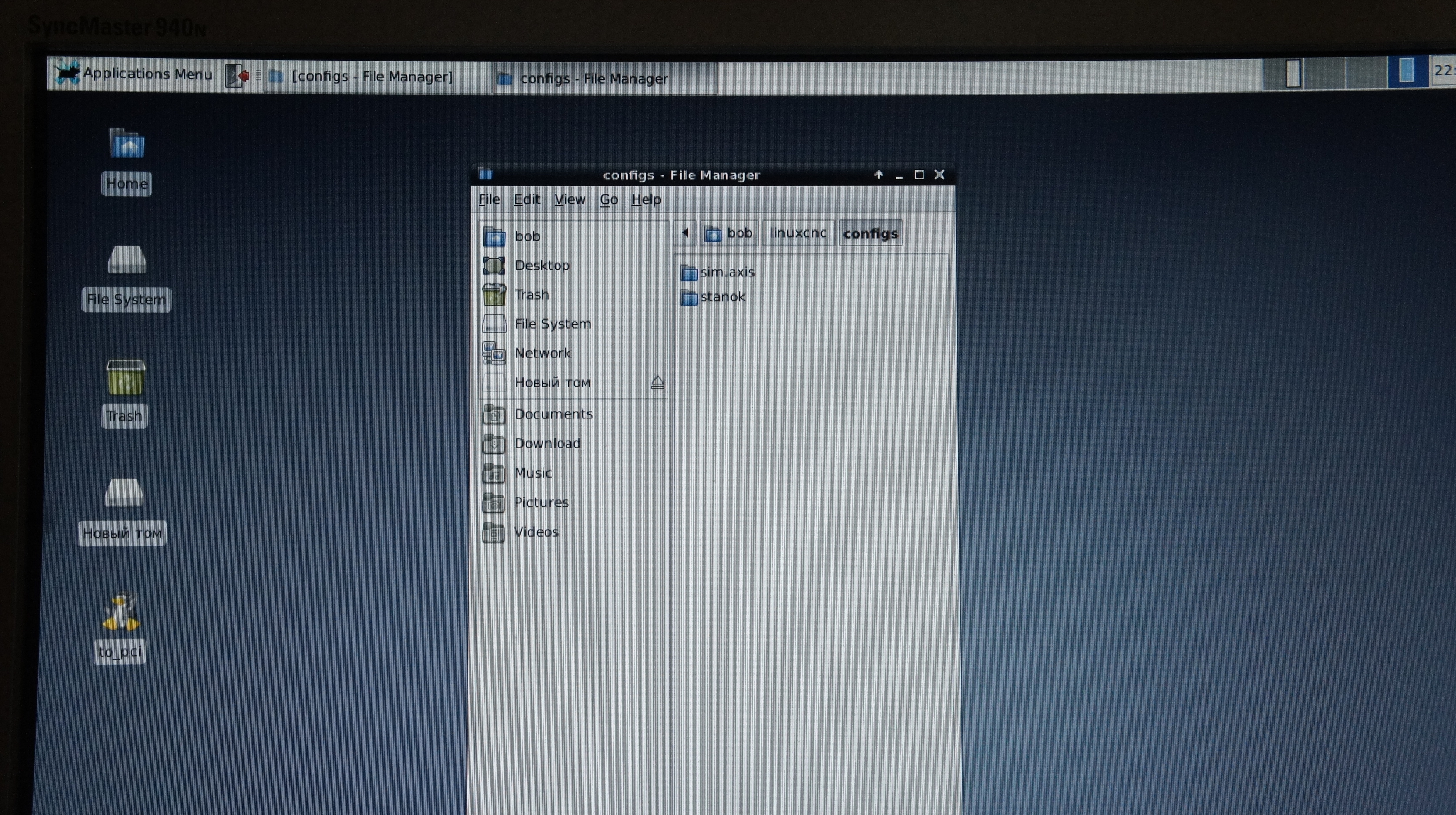Click the show desktop panel icon
This screenshot has height=815, width=1456.
237,75
